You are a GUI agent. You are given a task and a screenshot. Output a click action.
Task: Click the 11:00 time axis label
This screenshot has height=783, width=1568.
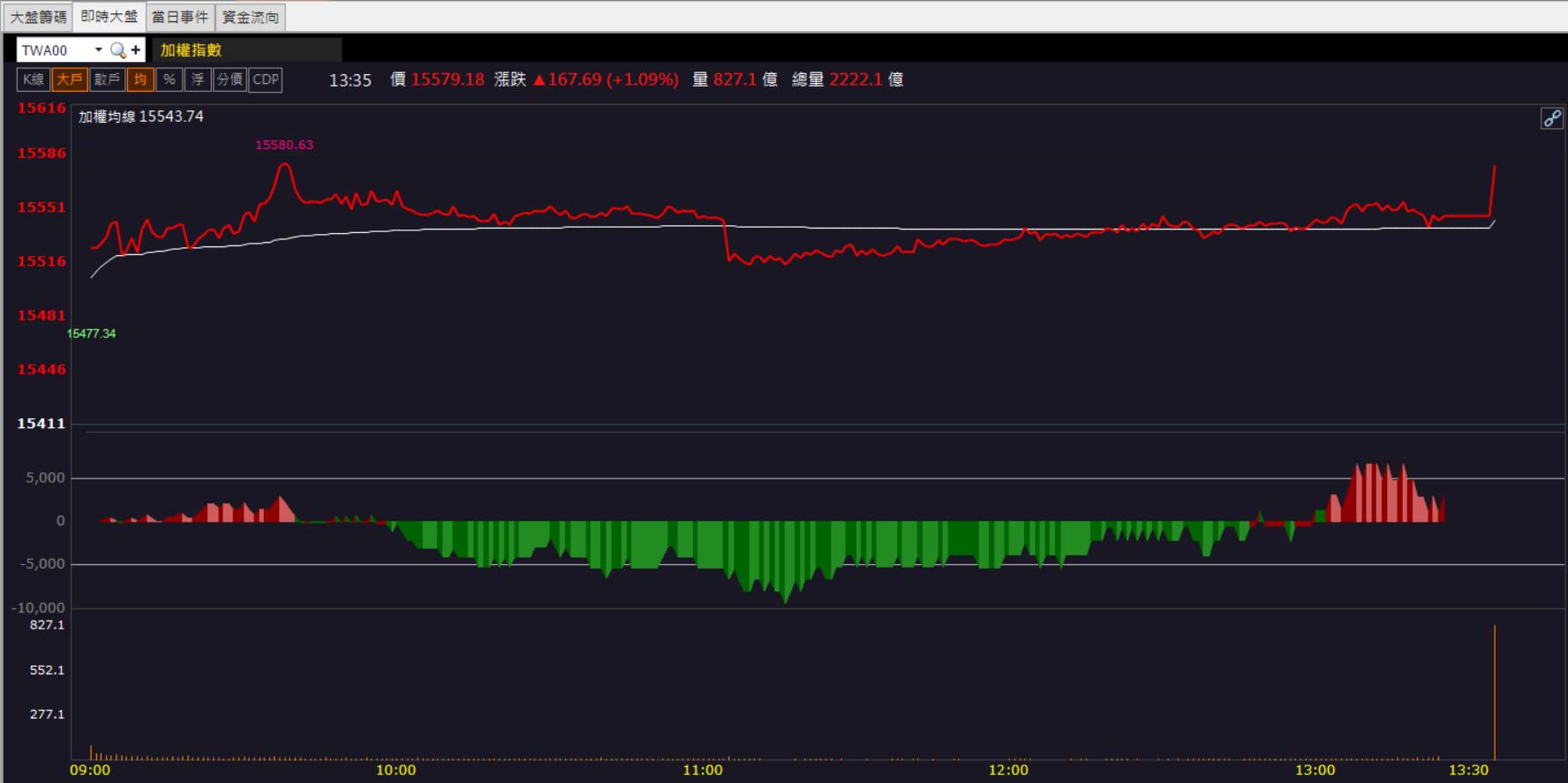[703, 770]
